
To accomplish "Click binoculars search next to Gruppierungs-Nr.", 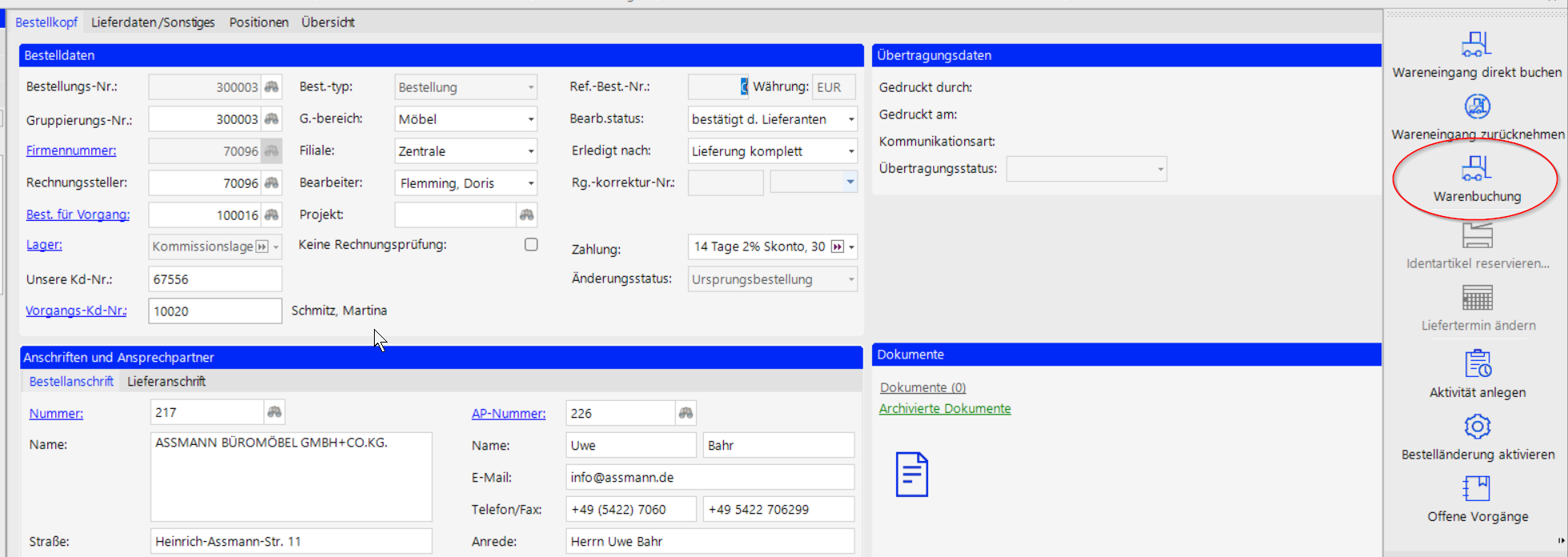I will [272, 119].
